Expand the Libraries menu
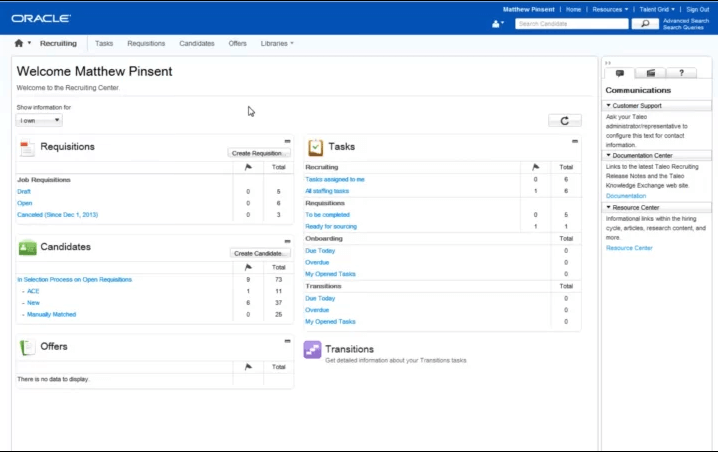 click(277, 44)
